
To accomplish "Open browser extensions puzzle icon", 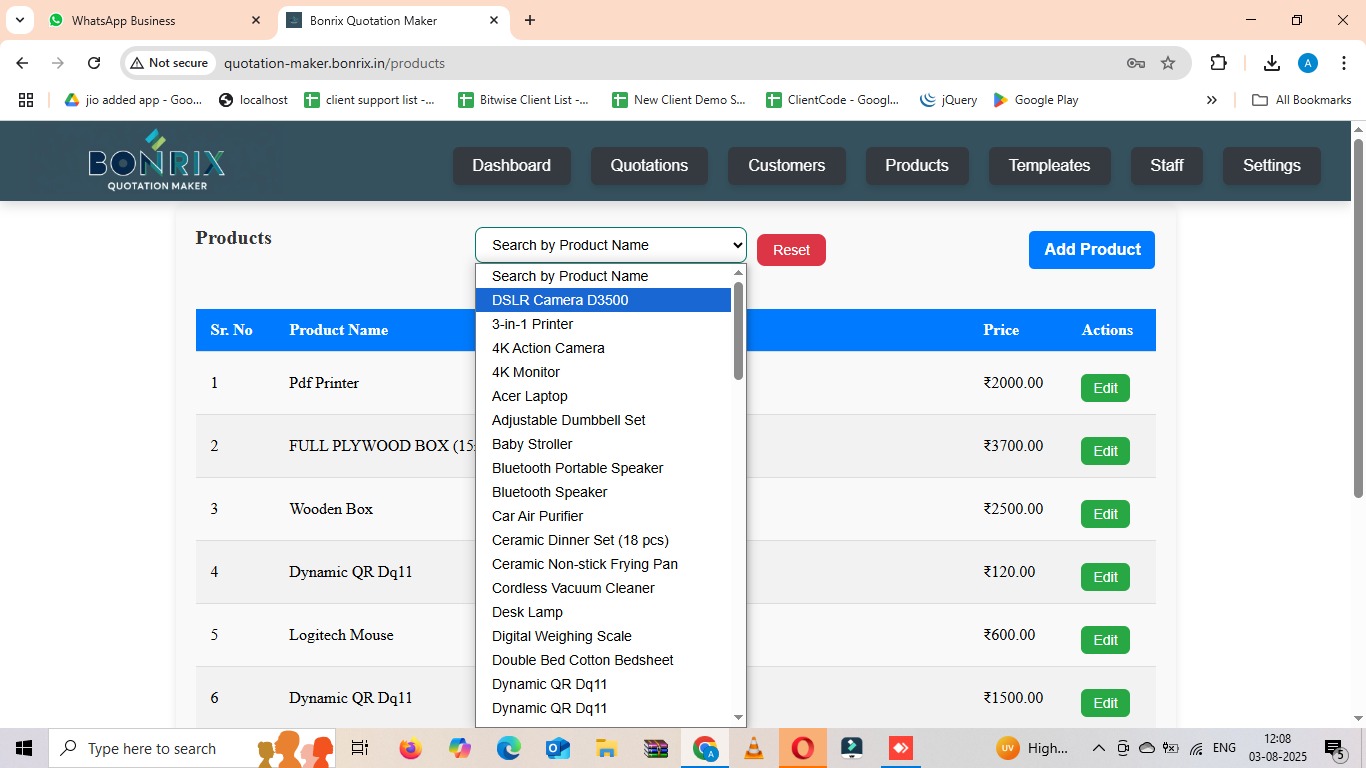I will [x=1218, y=63].
